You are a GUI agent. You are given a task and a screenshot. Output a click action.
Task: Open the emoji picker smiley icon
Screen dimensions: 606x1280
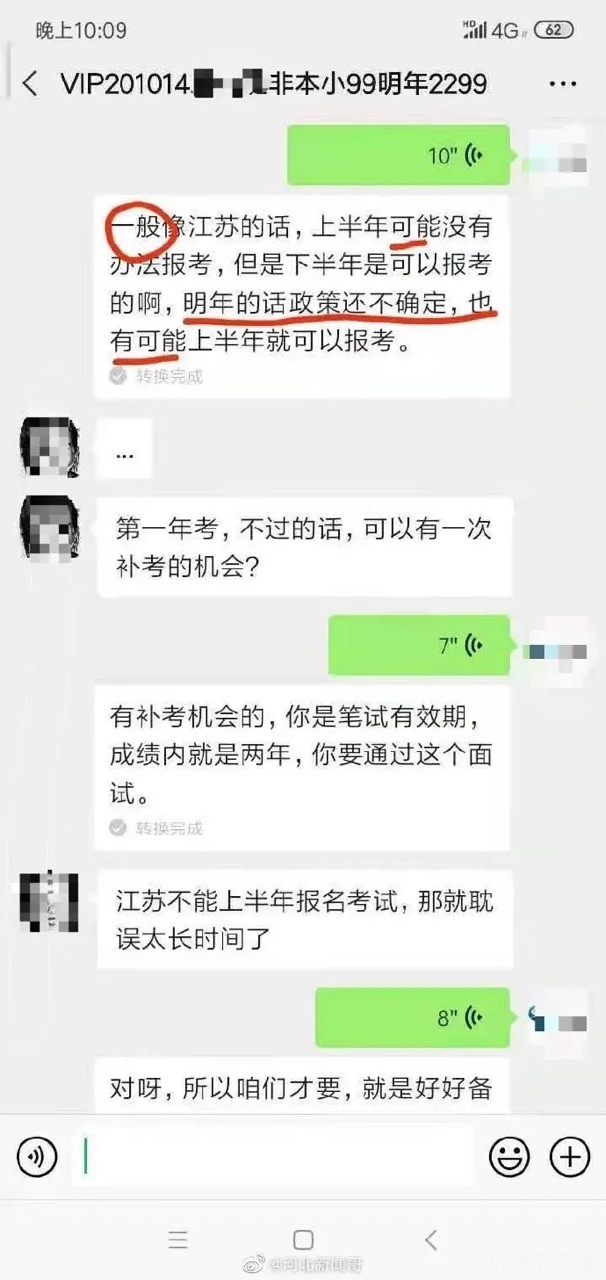click(509, 1158)
